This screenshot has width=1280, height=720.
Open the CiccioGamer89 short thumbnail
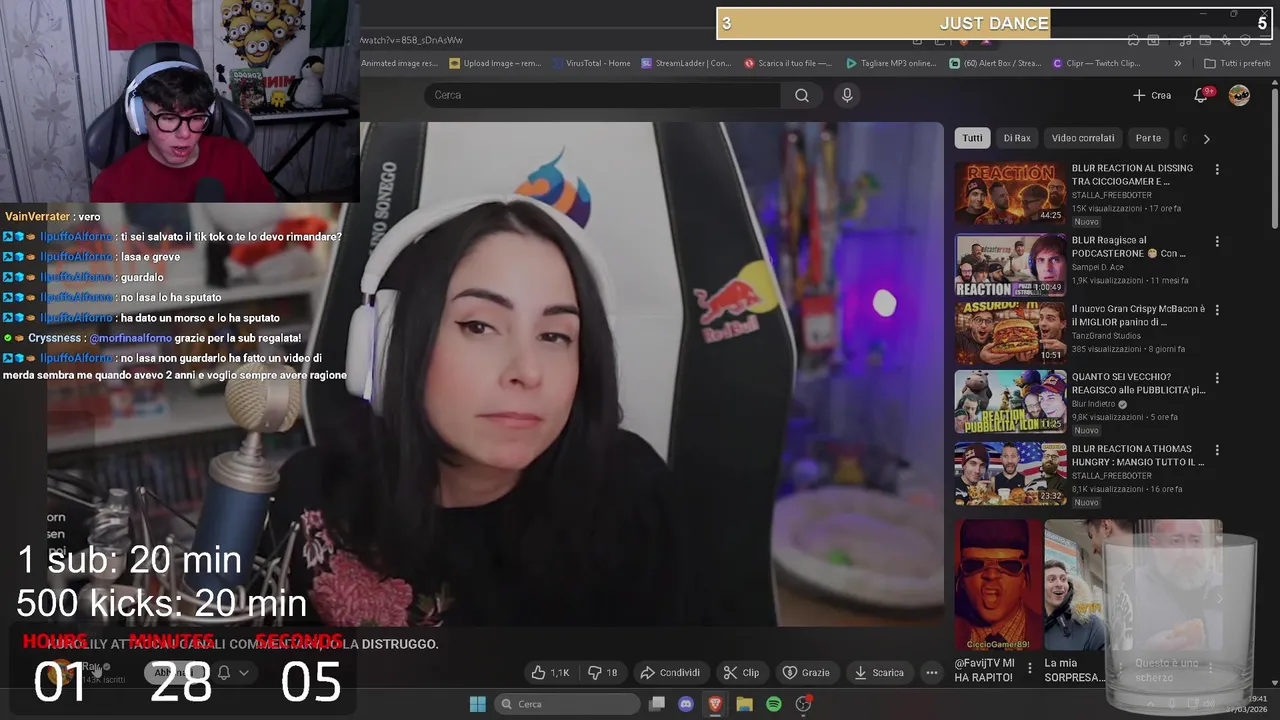(x=997, y=585)
